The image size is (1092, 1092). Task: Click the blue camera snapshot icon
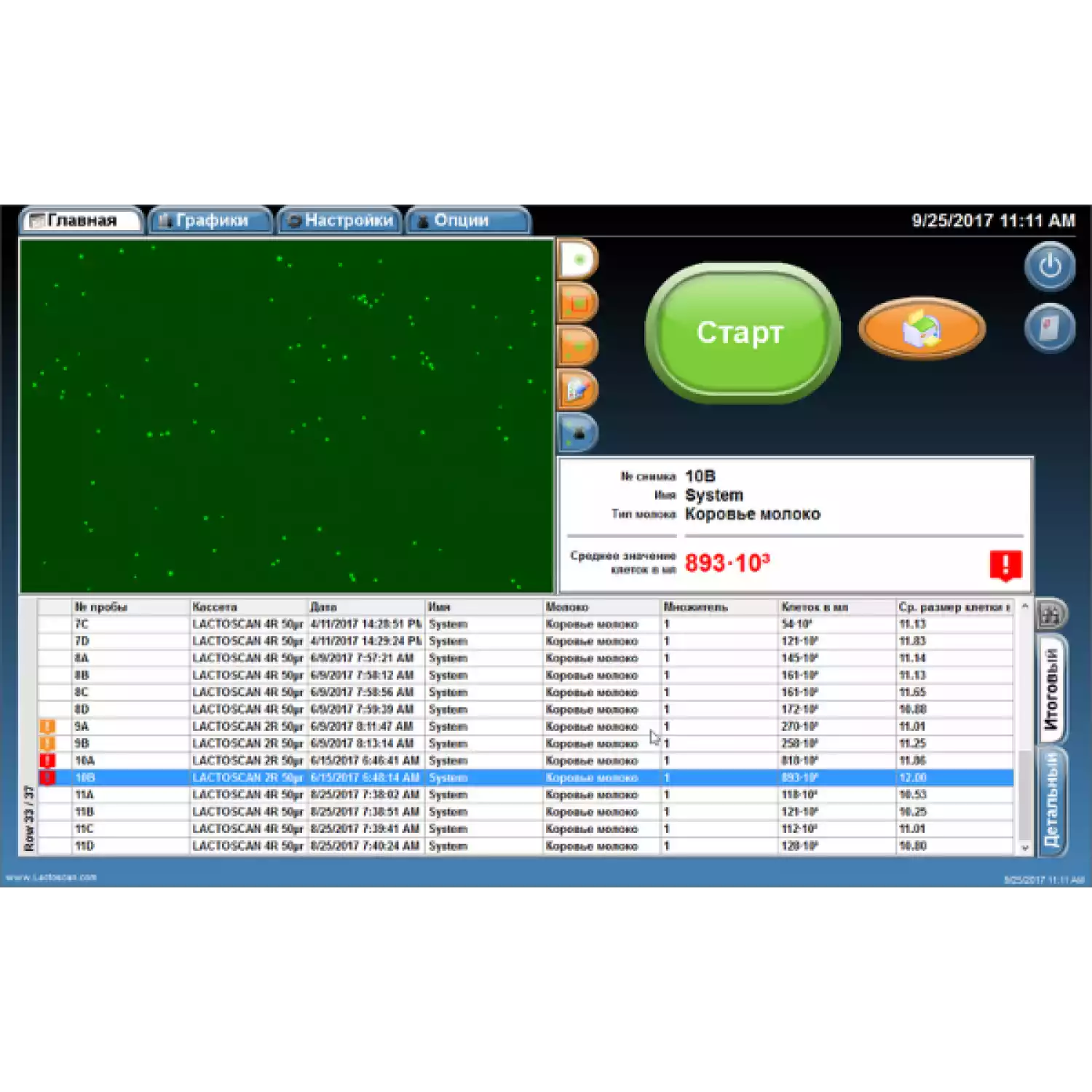[578, 433]
